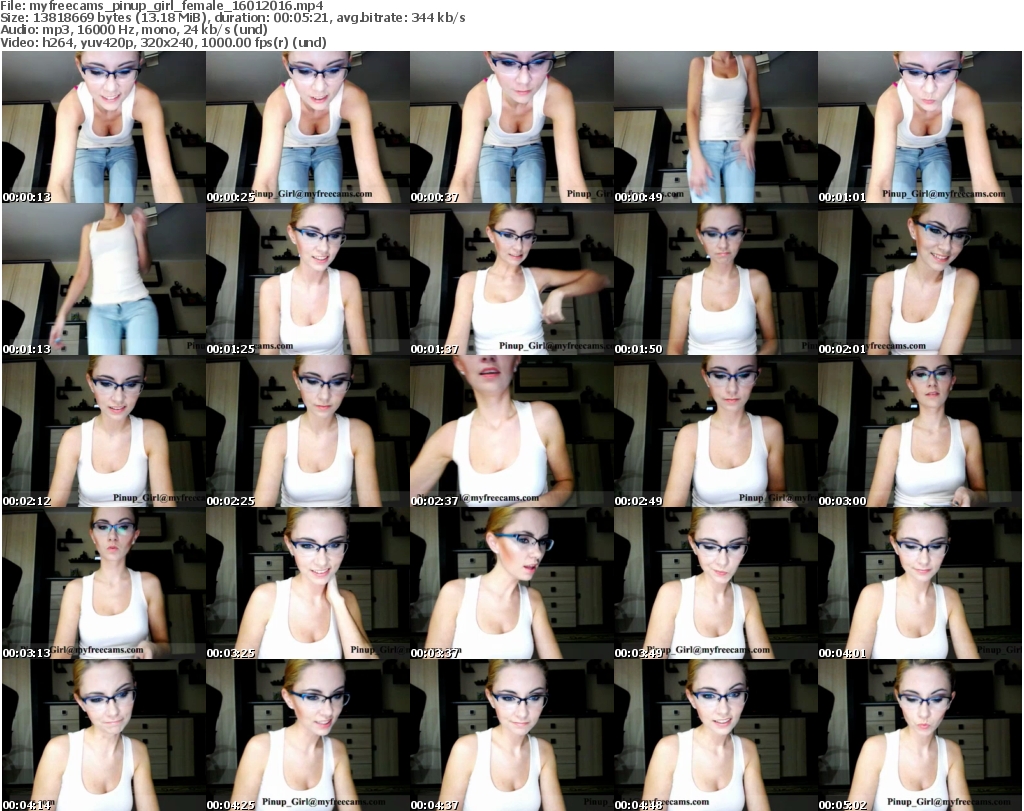The height and width of the screenshot is (811, 1024).
Task: Select the frame timestamped 00:04:01
Action: 919,583
